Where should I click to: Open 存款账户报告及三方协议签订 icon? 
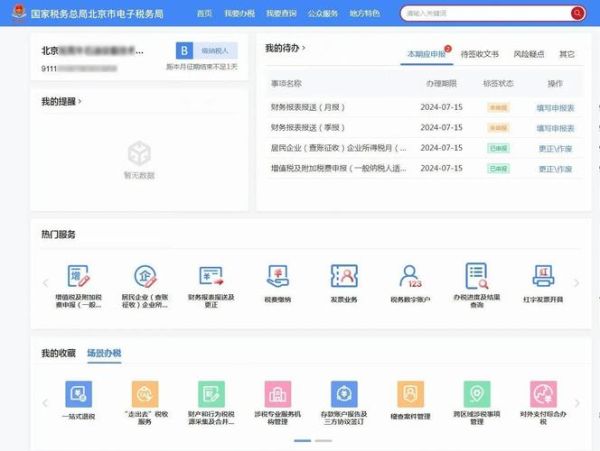coord(344,394)
